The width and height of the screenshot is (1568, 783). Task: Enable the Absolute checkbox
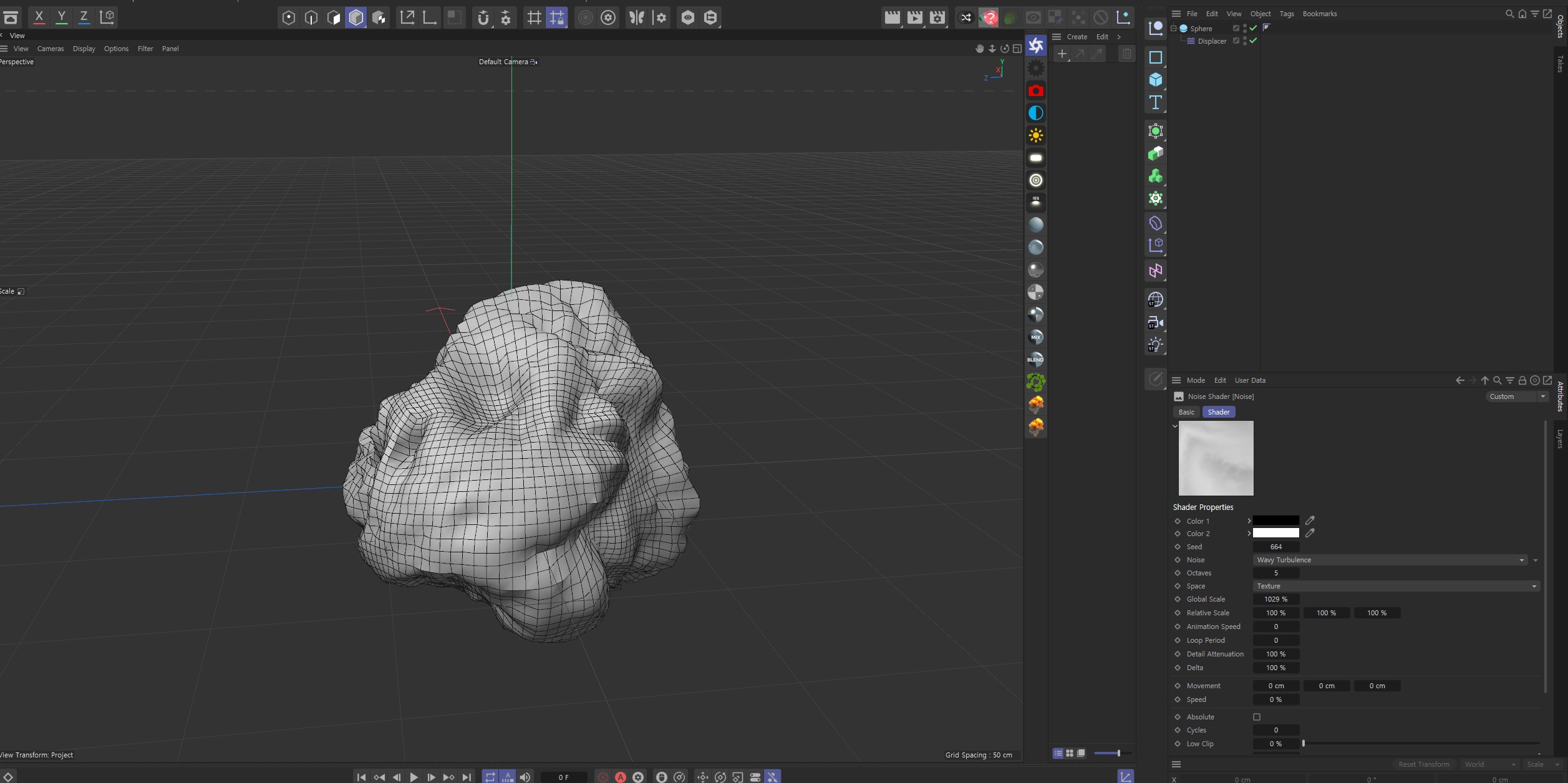[x=1257, y=717]
